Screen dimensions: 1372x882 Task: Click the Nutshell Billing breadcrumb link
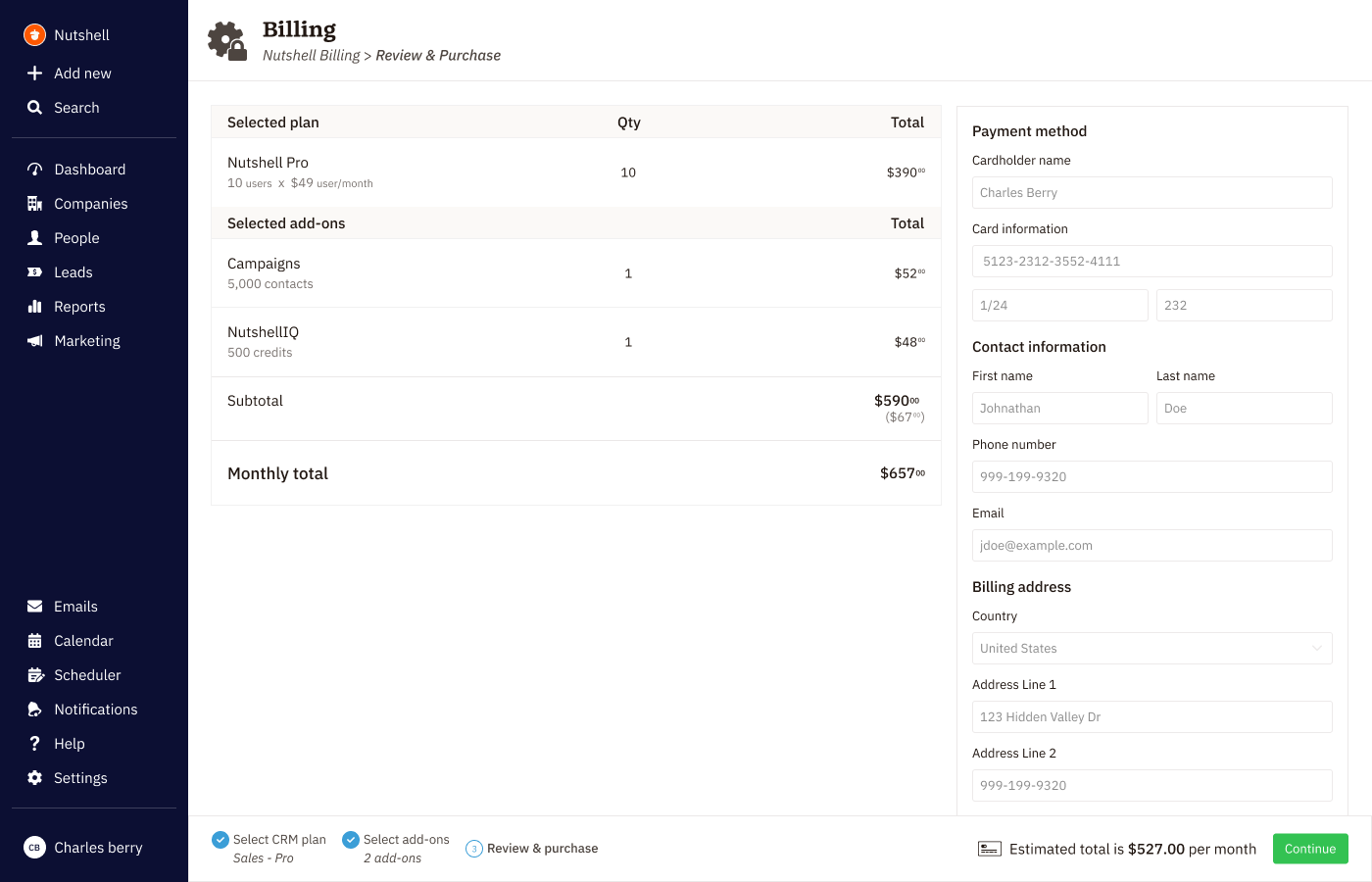point(311,56)
